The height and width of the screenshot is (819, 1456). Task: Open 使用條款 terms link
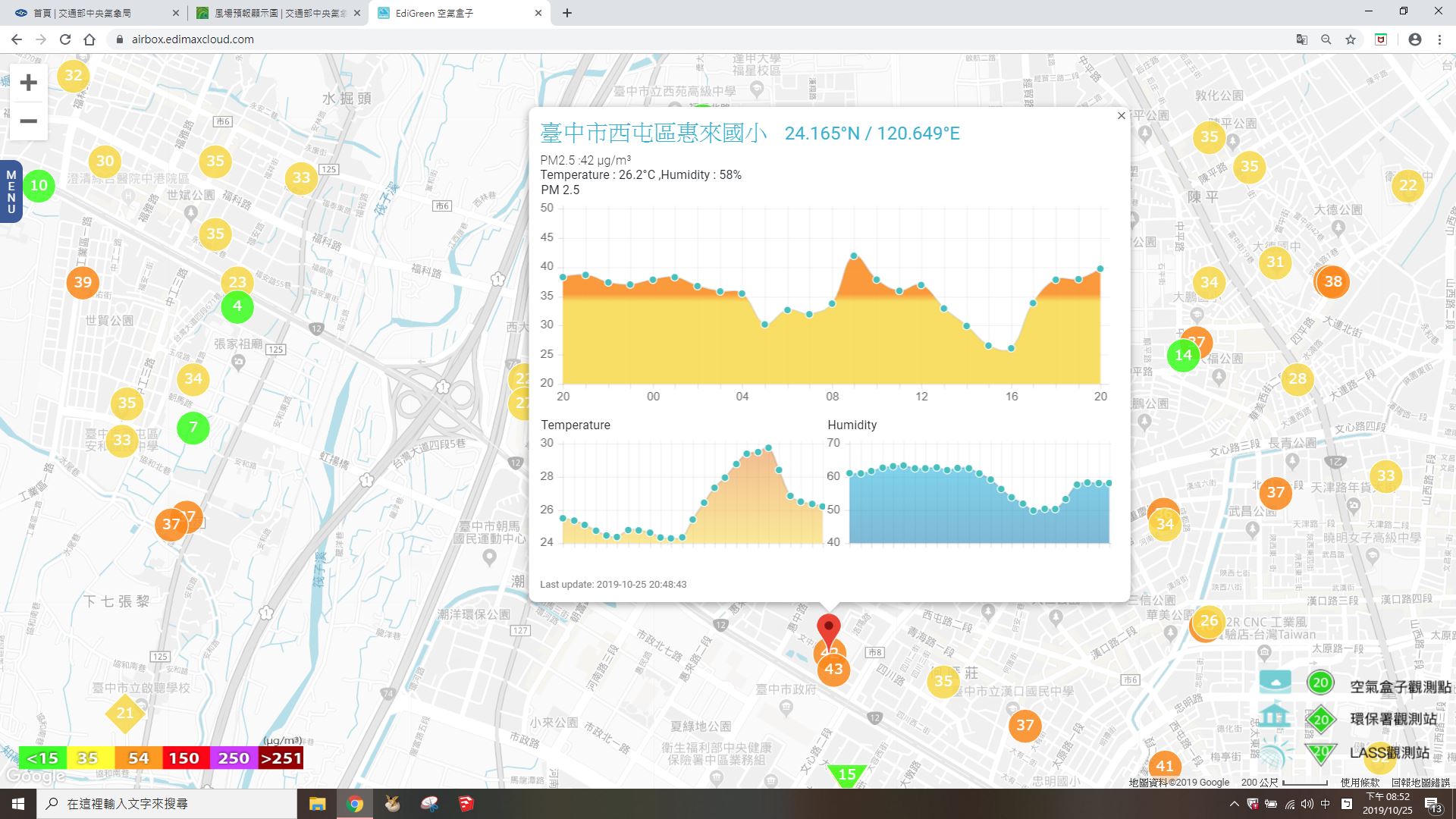(x=1360, y=782)
